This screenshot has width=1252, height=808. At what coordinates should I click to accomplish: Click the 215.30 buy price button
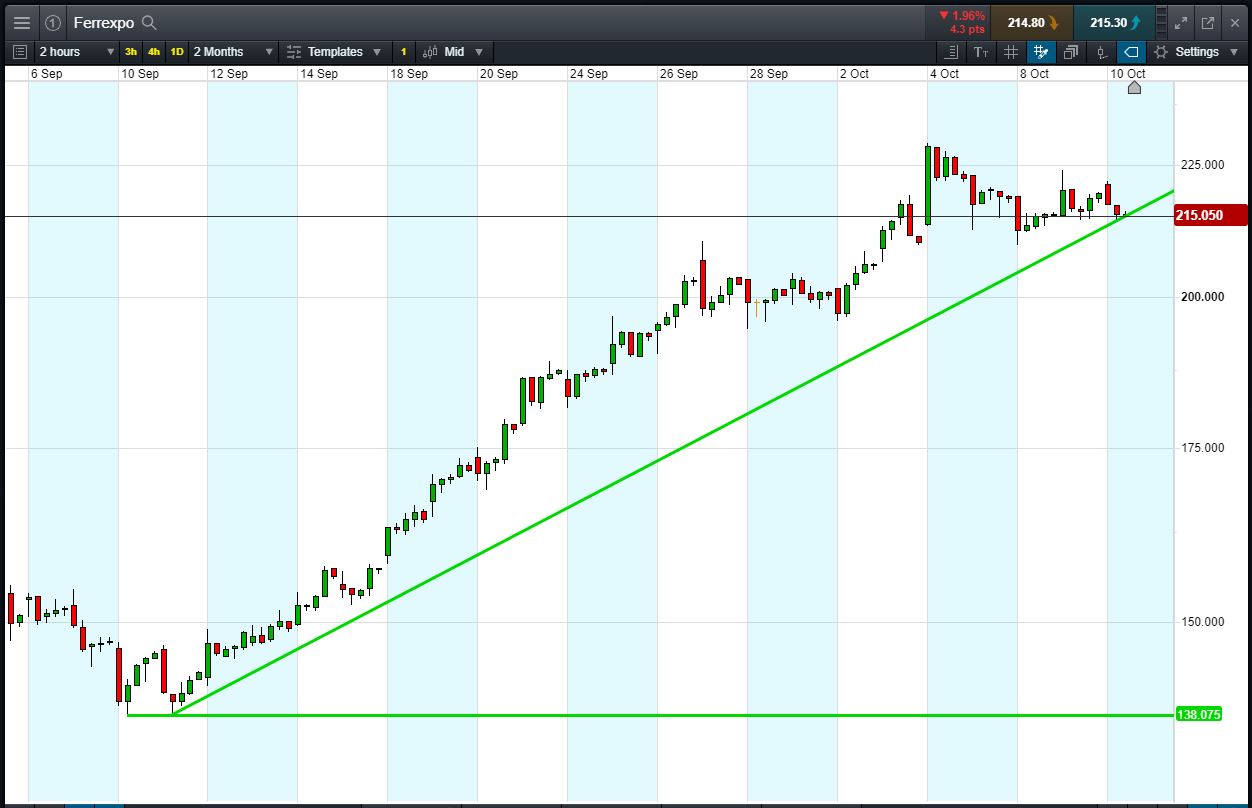pos(1113,22)
